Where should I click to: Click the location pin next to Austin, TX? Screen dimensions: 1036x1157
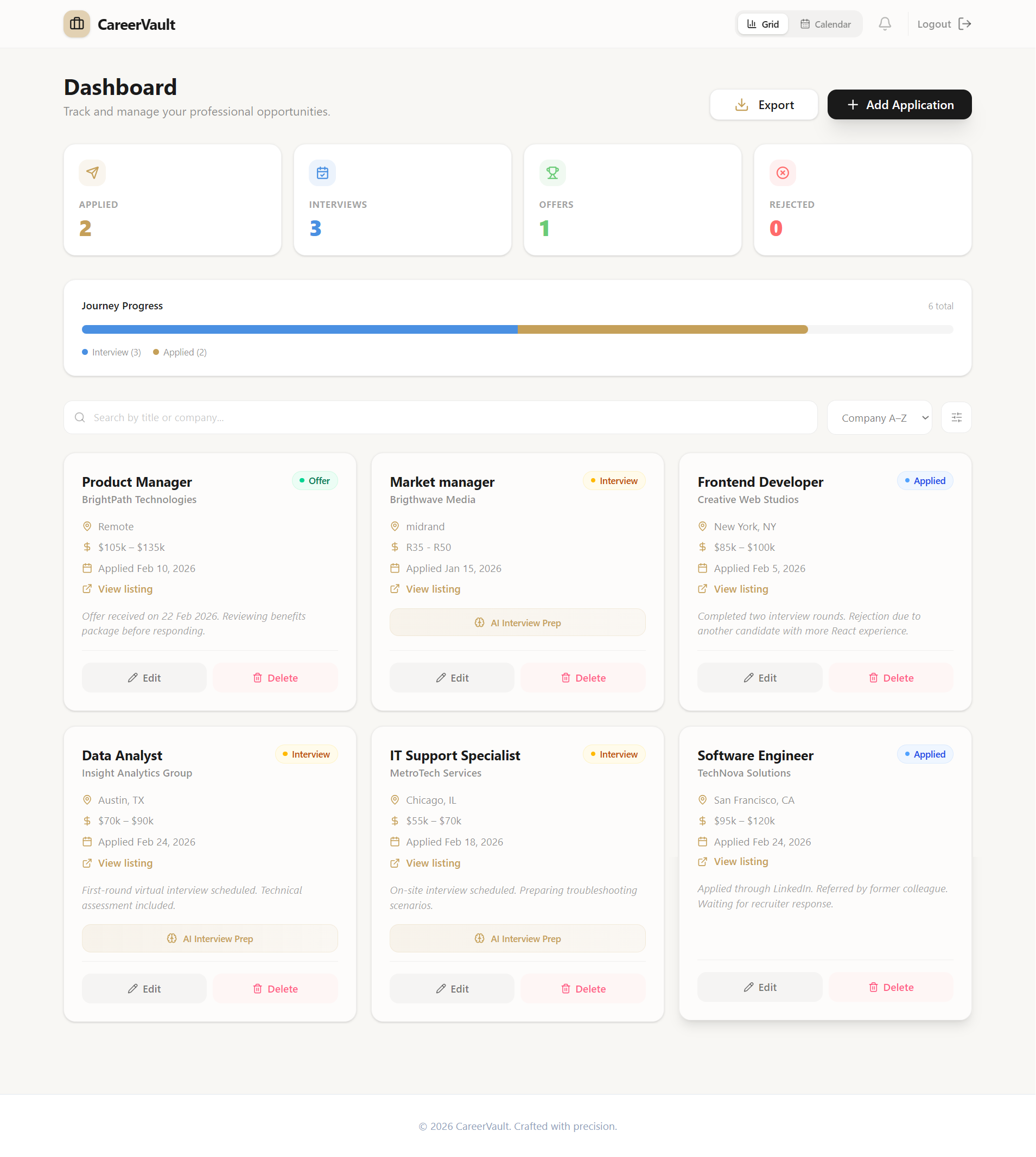[x=87, y=800]
